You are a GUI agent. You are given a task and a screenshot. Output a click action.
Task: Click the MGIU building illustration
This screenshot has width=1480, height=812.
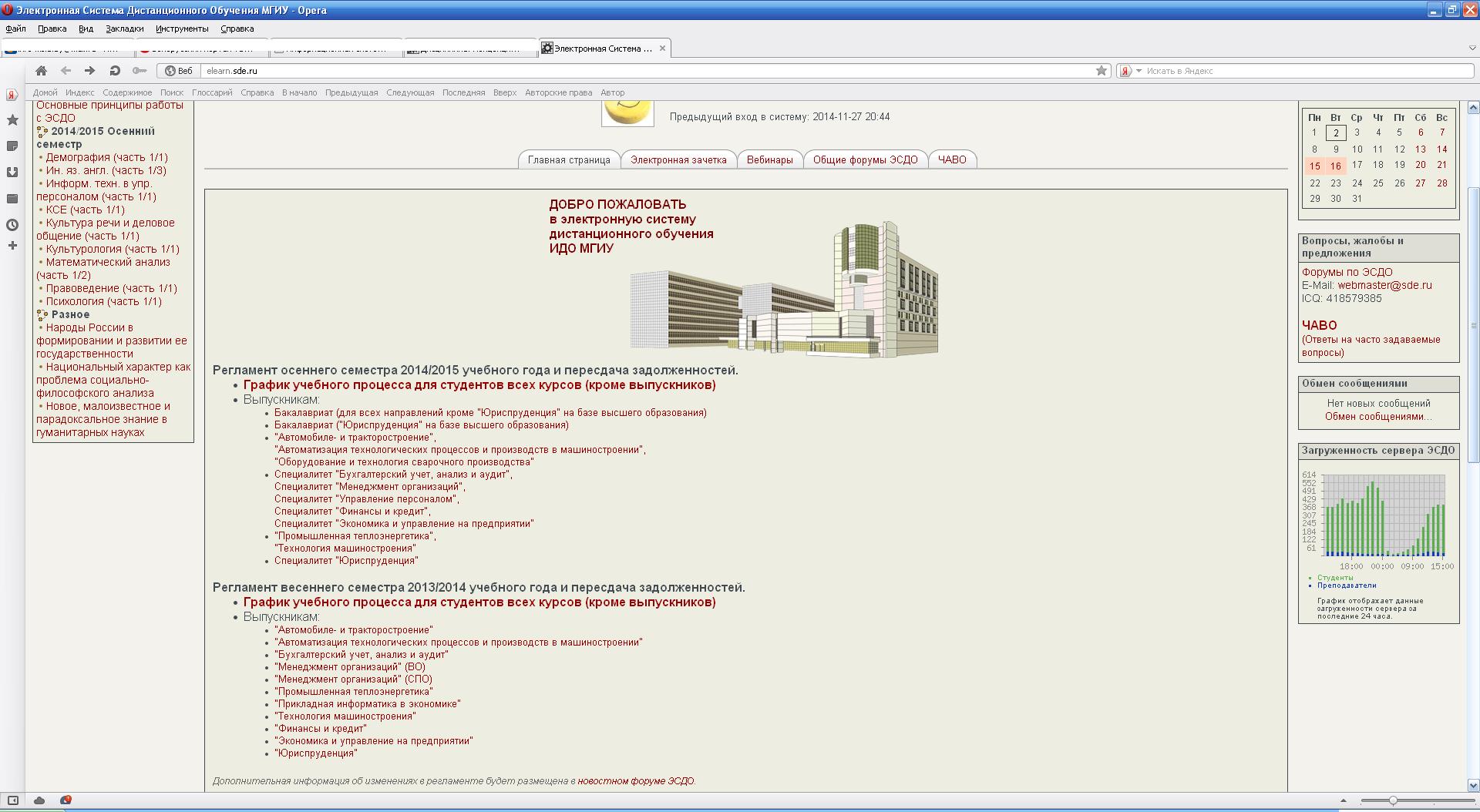point(784,290)
